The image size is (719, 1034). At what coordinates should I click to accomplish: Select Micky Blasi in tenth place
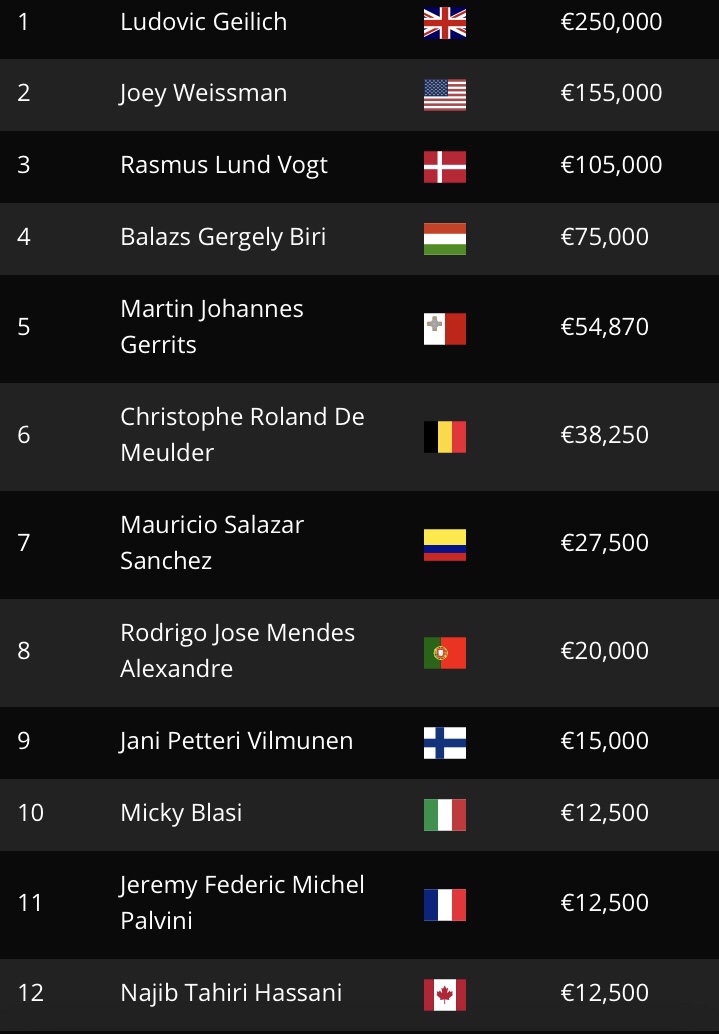(x=181, y=813)
